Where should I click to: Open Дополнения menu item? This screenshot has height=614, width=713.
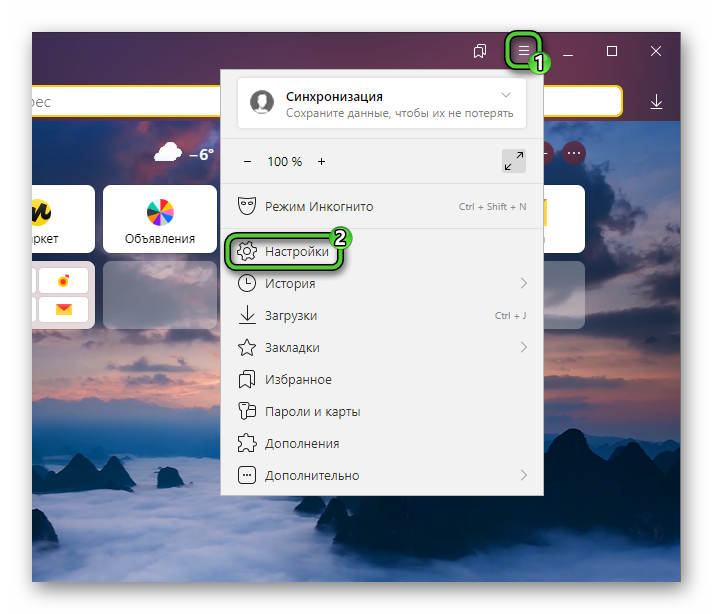coord(382,443)
